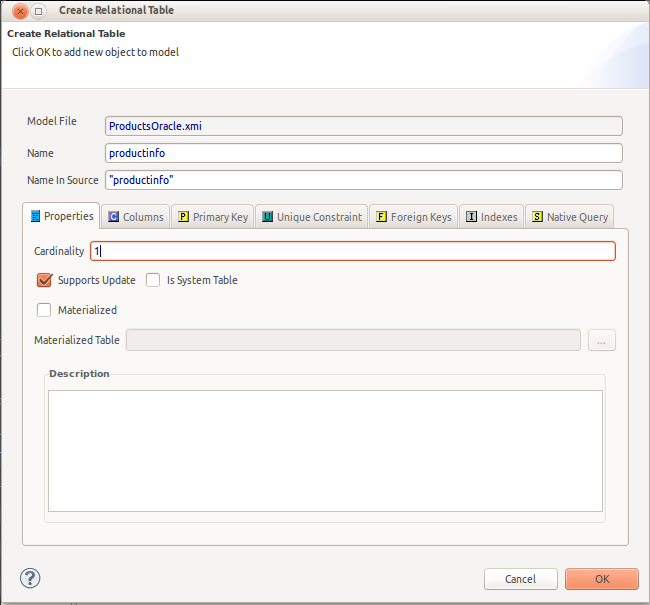Screen dimensions: 650x605
Task: Click the Name In Source field
Action: coord(364,180)
